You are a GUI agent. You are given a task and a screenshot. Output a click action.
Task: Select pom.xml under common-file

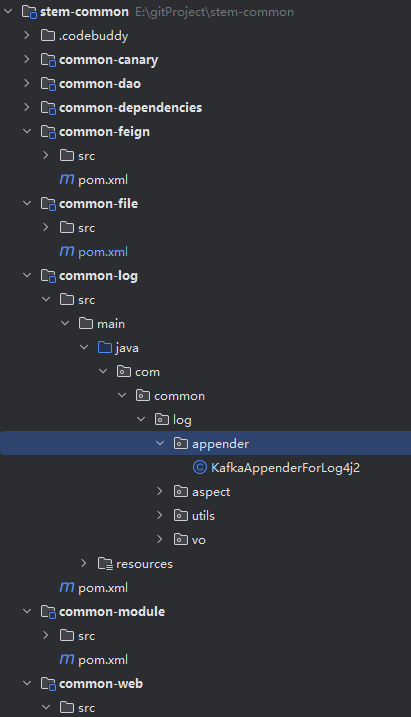point(103,252)
